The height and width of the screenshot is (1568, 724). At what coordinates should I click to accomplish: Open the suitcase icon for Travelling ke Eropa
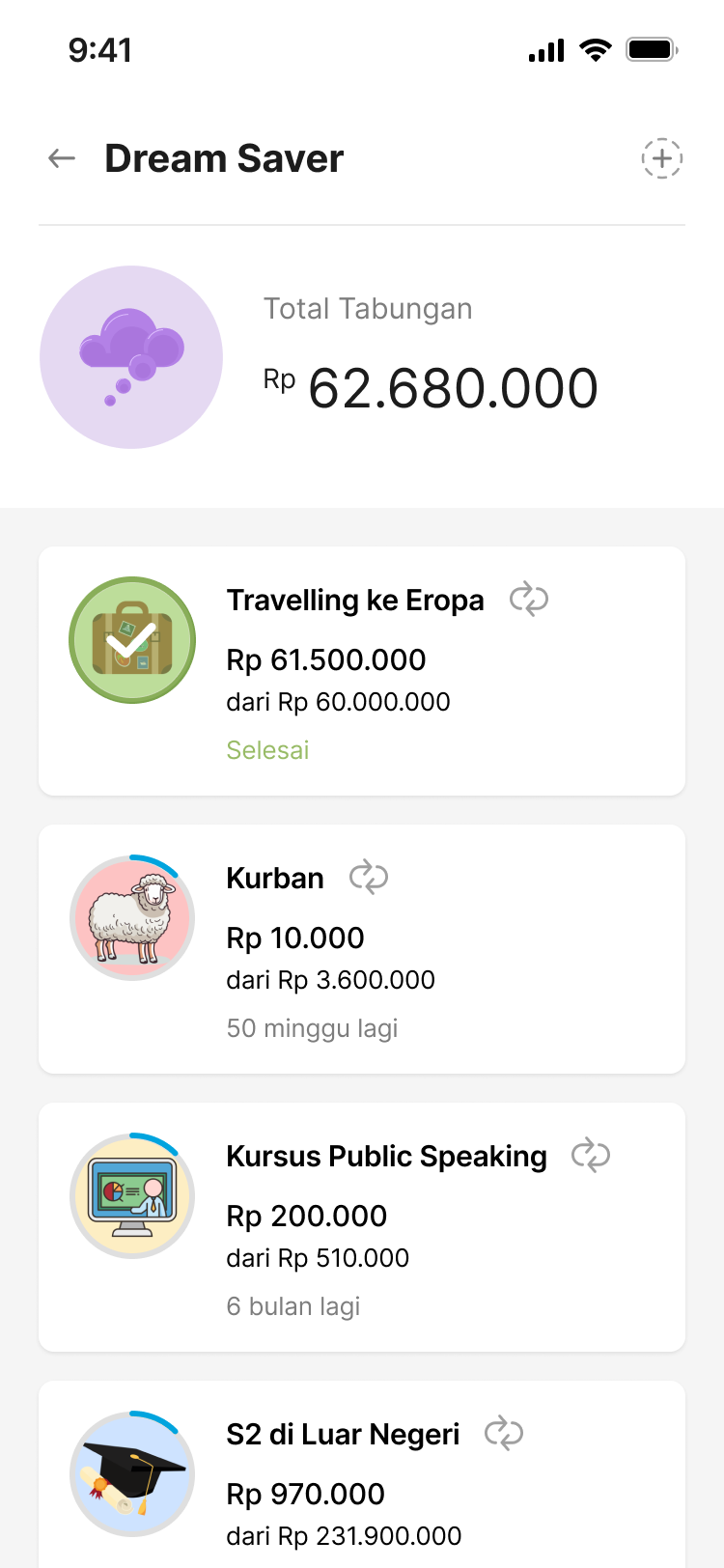[132, 640]
